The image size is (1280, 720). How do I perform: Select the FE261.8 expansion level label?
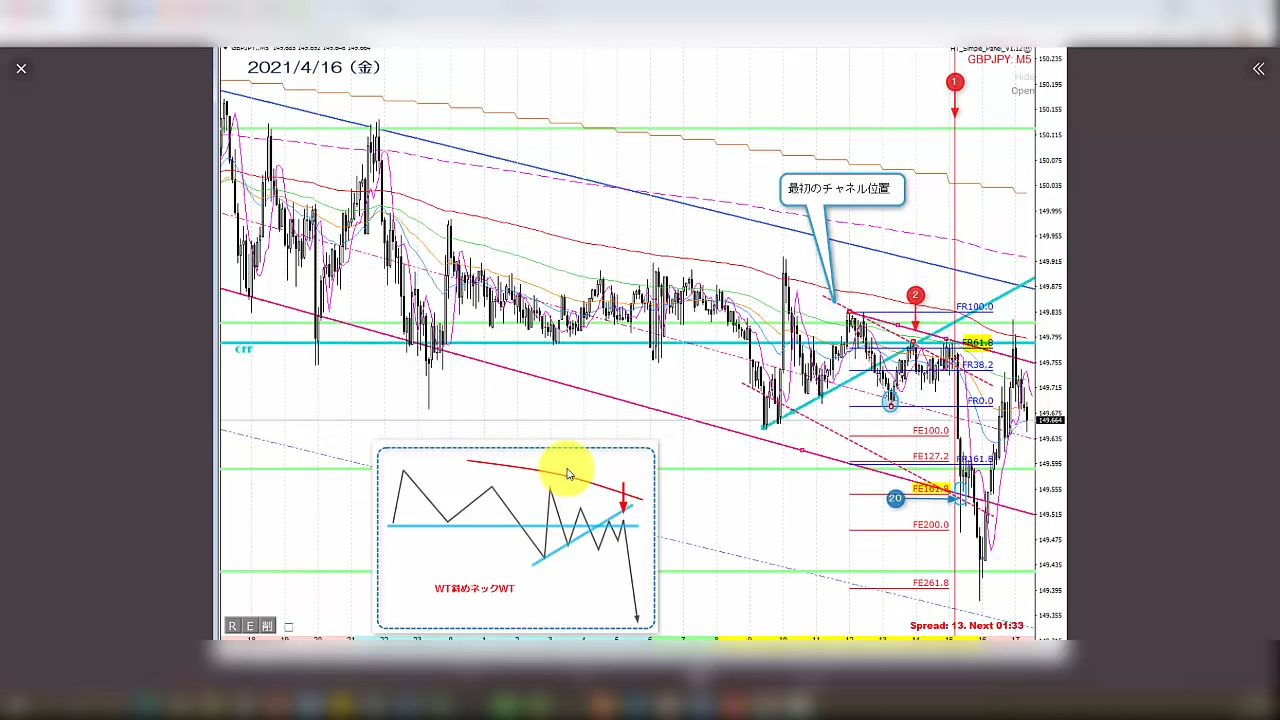[x=930, y=583]
